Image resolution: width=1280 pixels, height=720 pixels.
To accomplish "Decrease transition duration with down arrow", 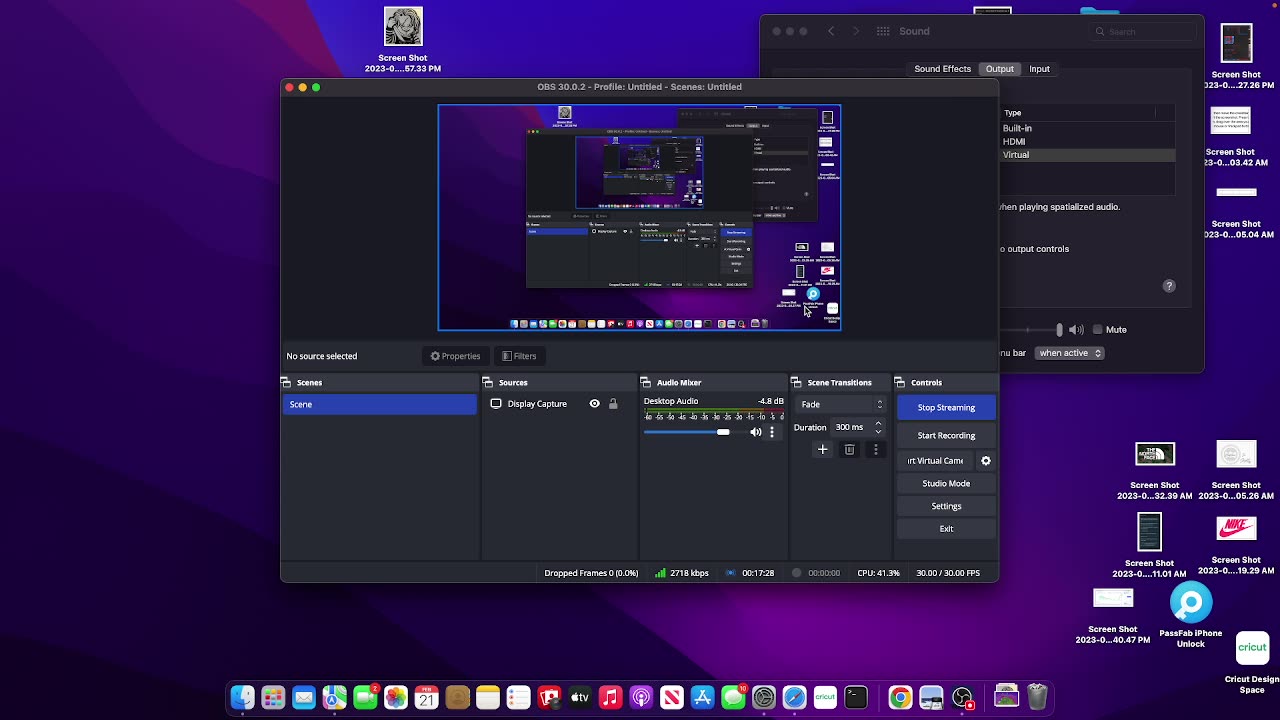I will pyautogui.click(x=878, y=432).
